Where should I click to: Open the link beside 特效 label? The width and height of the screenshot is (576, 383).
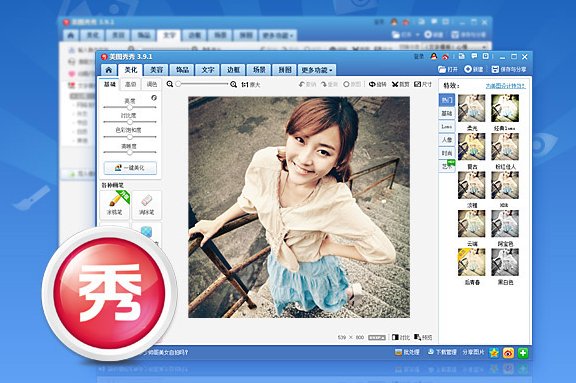[505, 86]
